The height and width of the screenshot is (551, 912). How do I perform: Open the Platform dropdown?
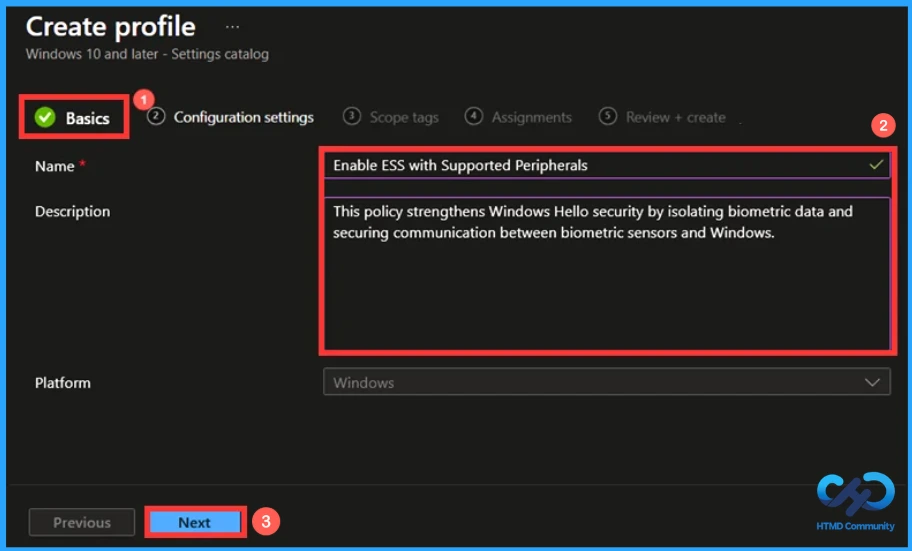[x=606, y=382]
